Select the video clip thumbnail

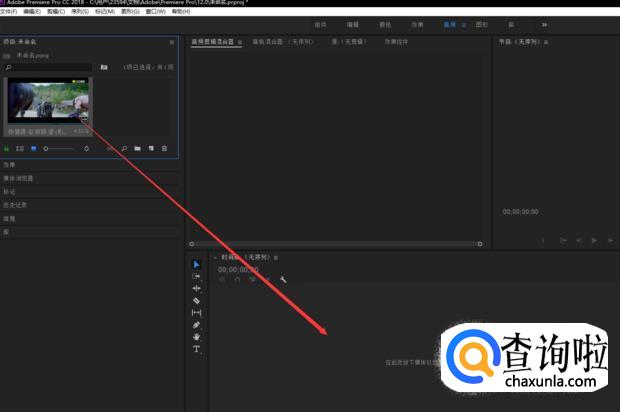click(48, 101)
